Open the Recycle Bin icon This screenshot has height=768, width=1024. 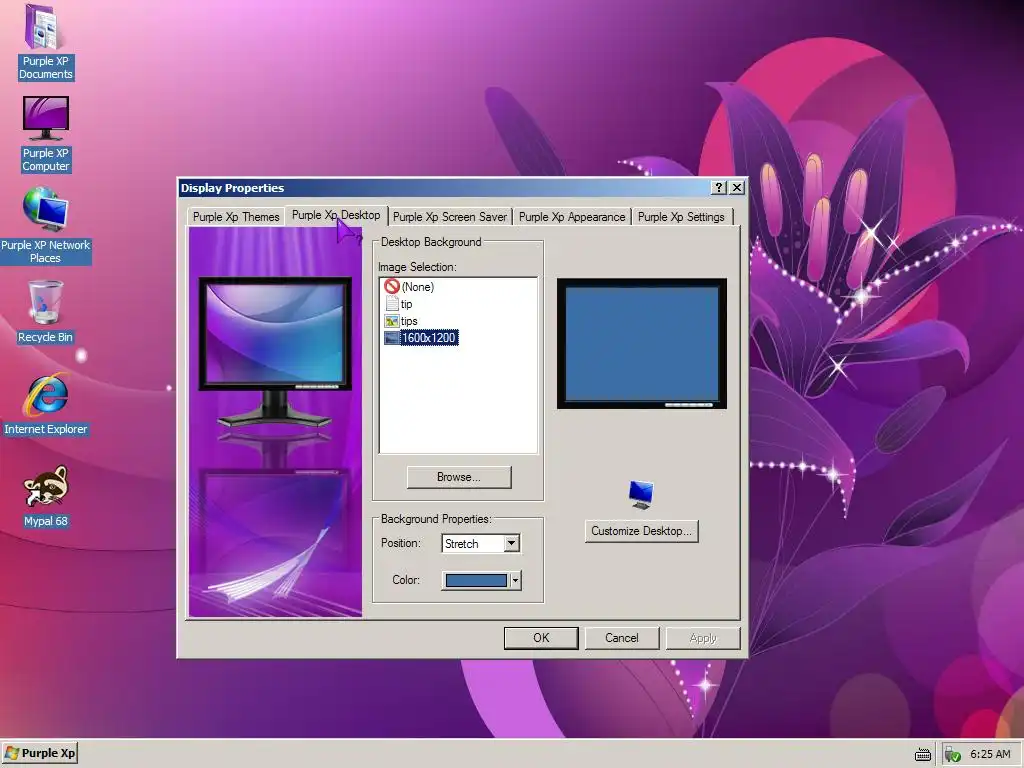point(45,312)
